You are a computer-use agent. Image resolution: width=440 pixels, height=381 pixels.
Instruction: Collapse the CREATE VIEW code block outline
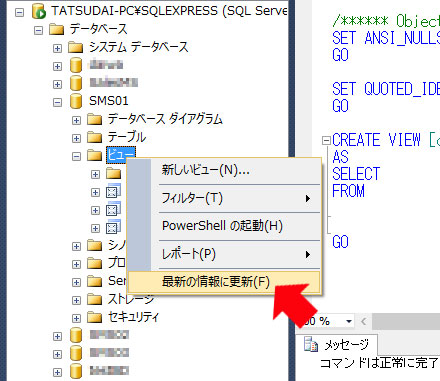[326, 140]
